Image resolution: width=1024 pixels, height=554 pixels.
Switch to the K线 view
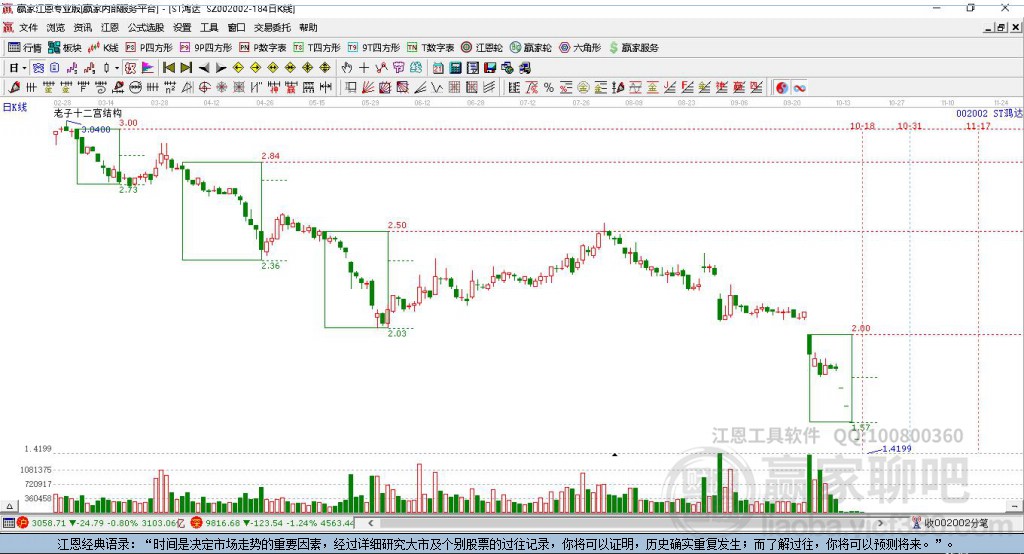(x=103, y=48)
